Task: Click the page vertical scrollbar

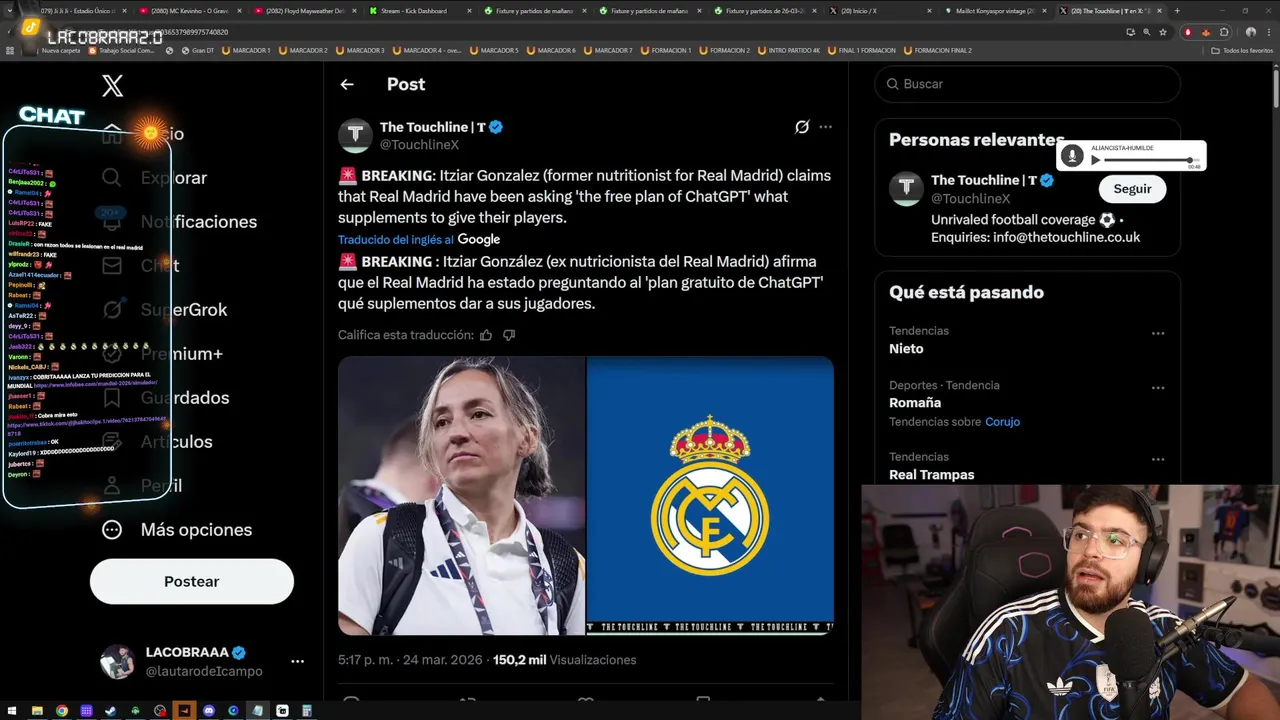Action: 1275,90
